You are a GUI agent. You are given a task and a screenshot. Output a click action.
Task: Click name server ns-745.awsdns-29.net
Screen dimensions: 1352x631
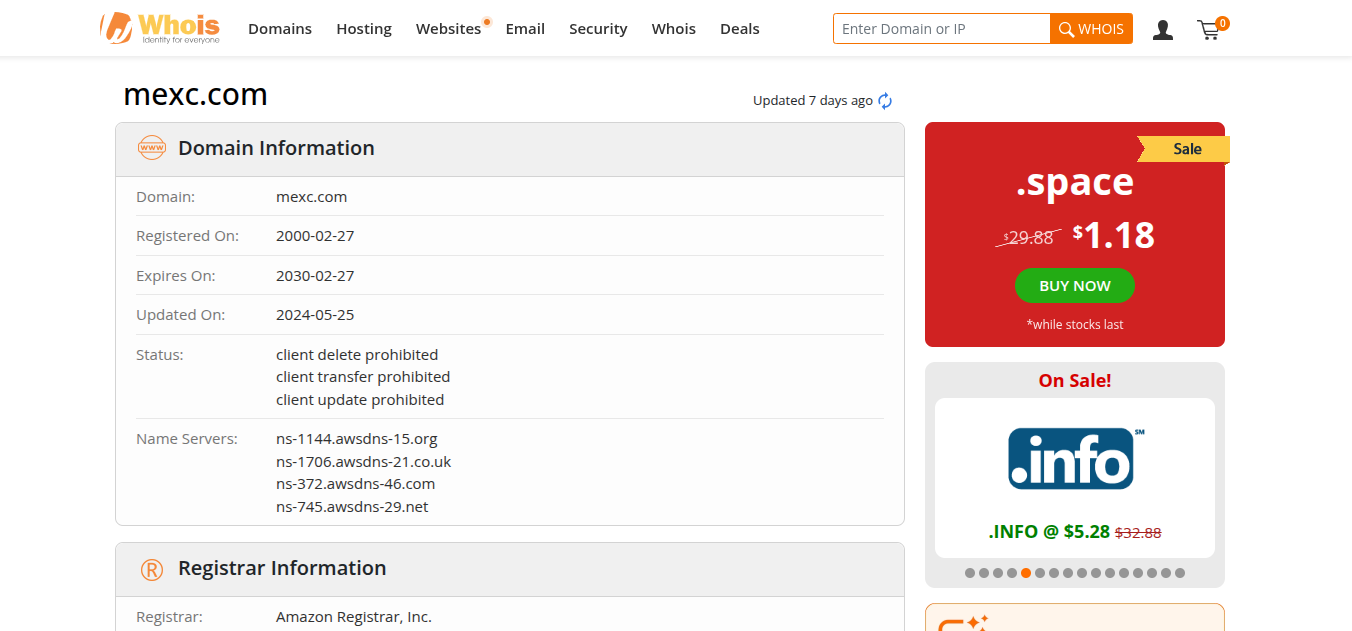point(352,507)
